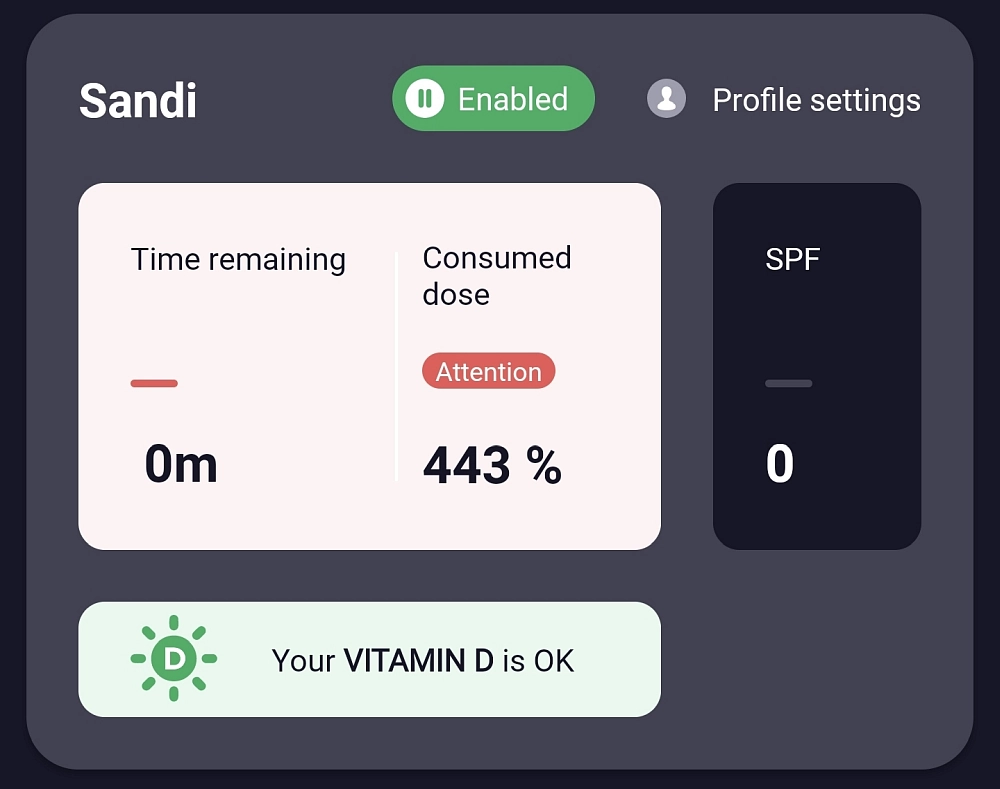Click the word "dose" under Consumed
Image resolution: width=1000 pixels, height=789 pixels.
coord(456,294)
